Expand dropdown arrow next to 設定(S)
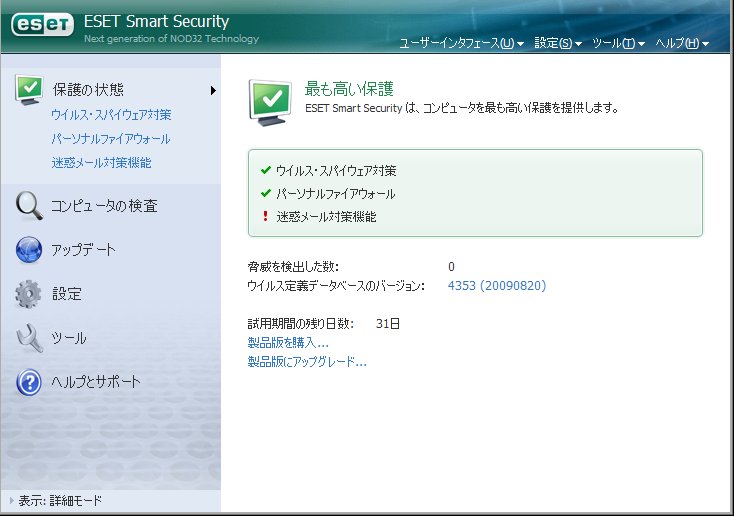 coord(578,44)
